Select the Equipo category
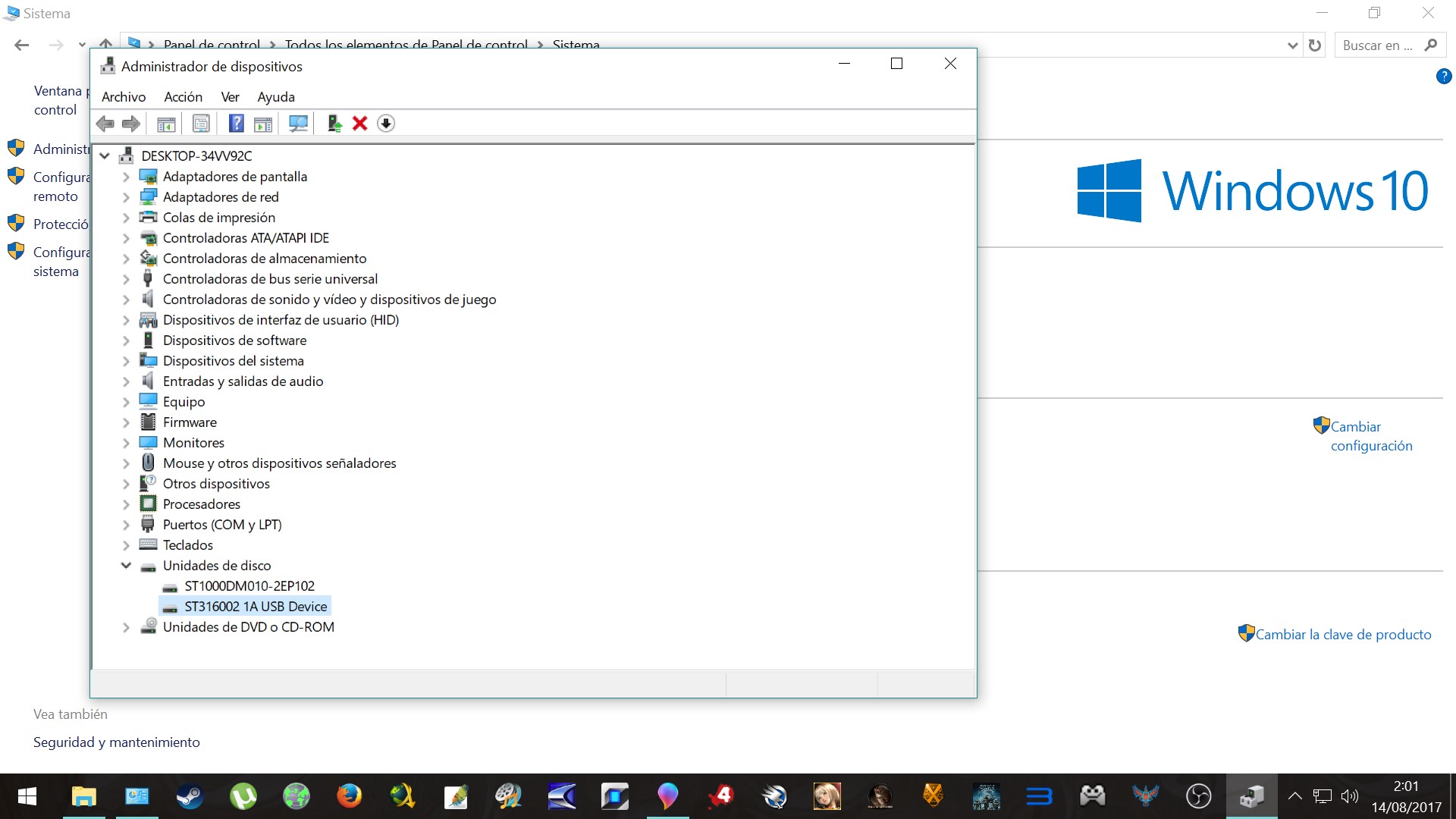This screenshot has height=819, width=1456. click(184, 402)
